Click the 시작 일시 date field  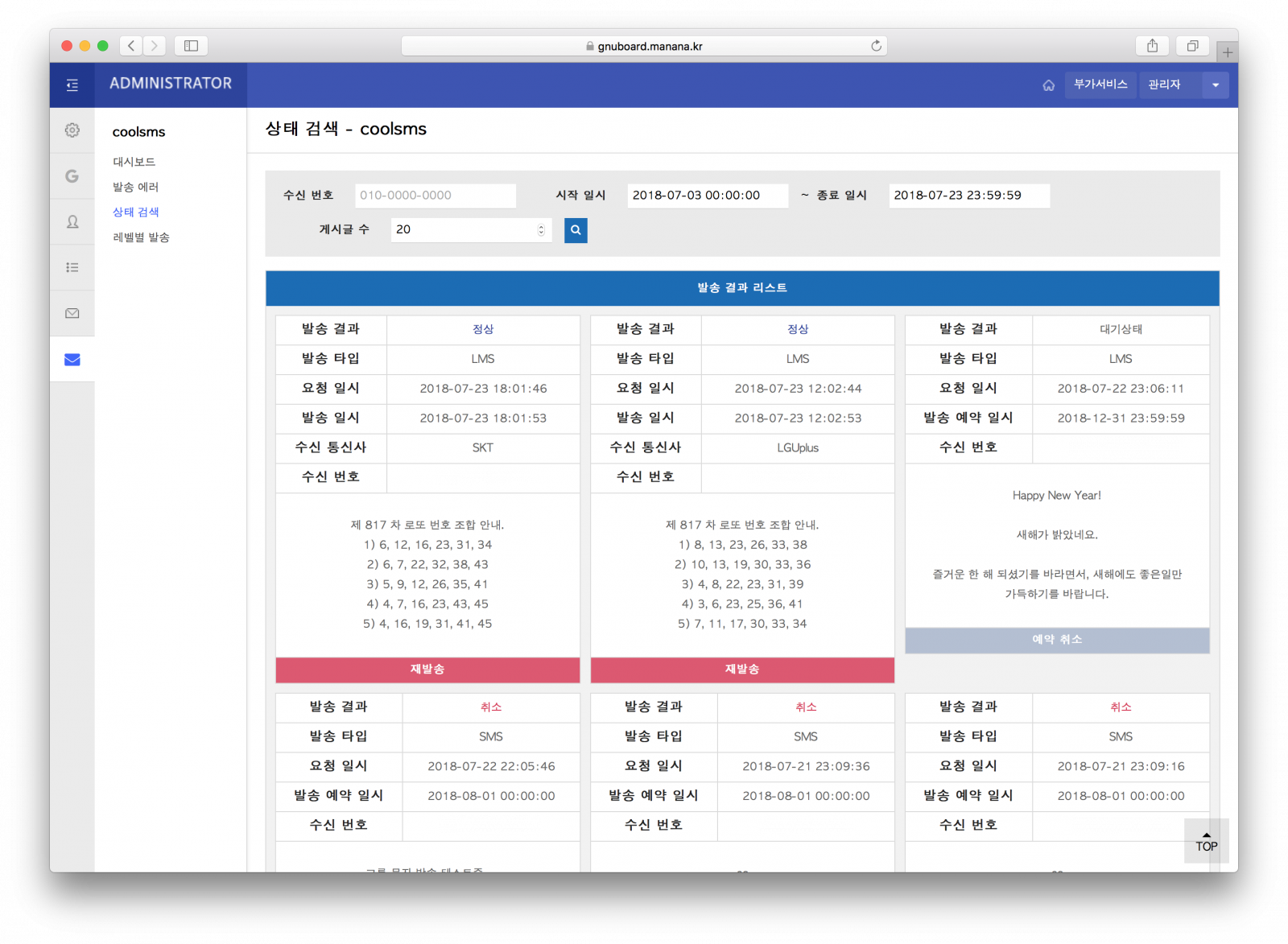coord(707,196)
